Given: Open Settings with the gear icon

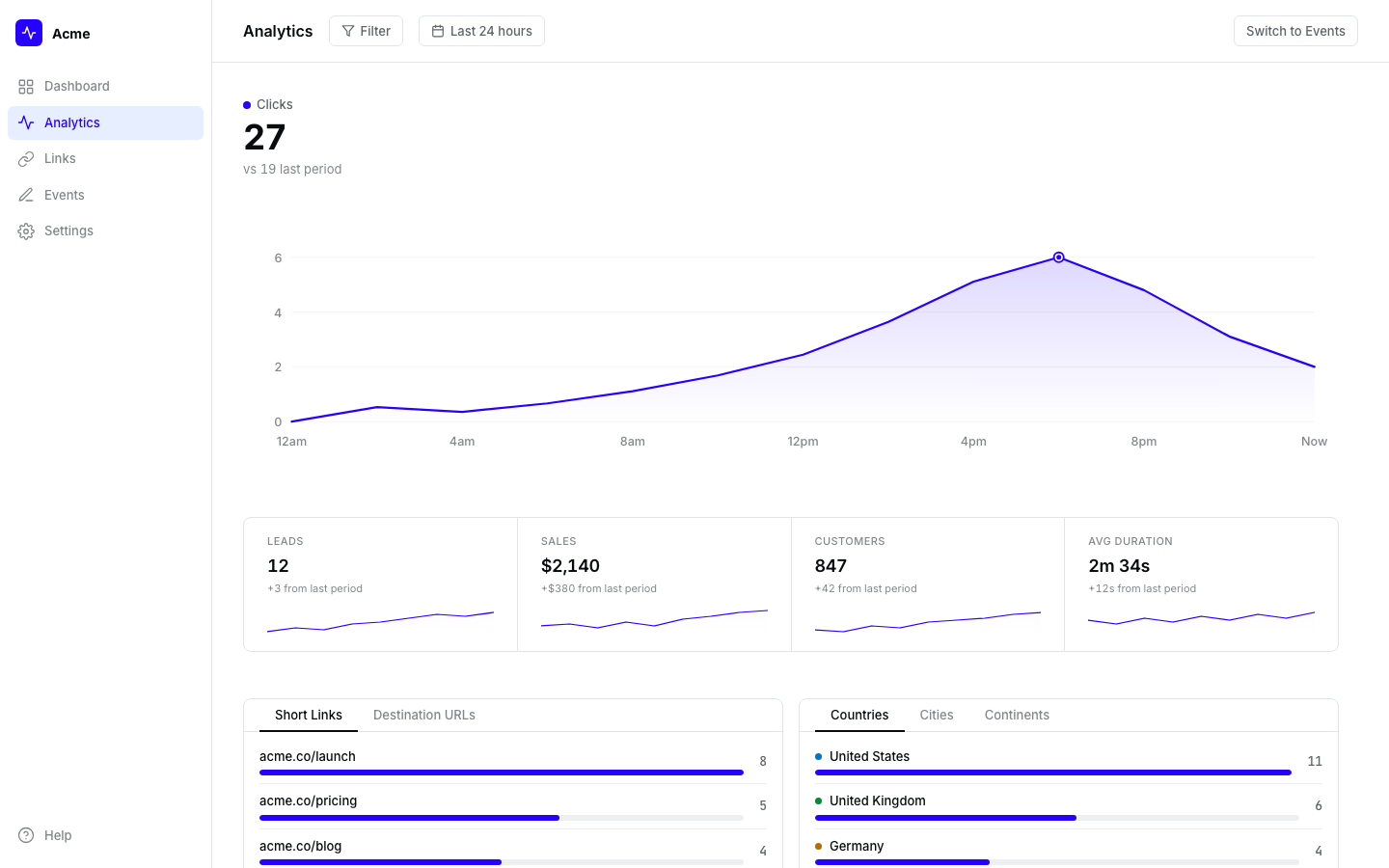Looking at the screenshot, I should (26, 231).
